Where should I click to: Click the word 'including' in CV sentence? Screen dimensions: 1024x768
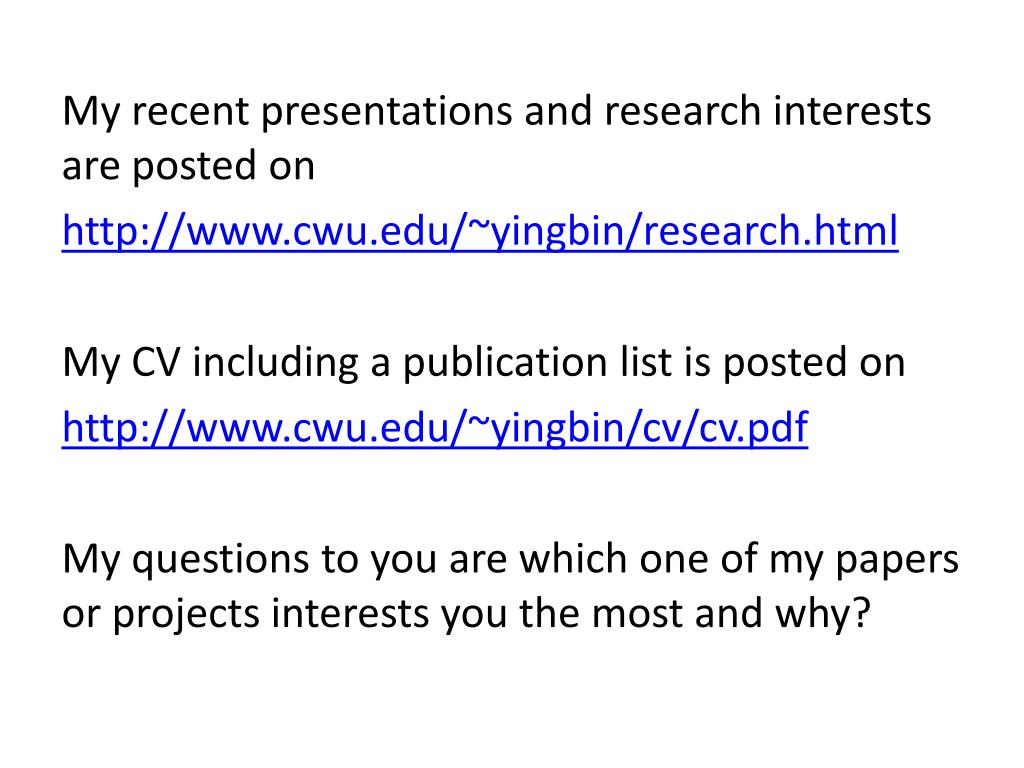[275, 364]
